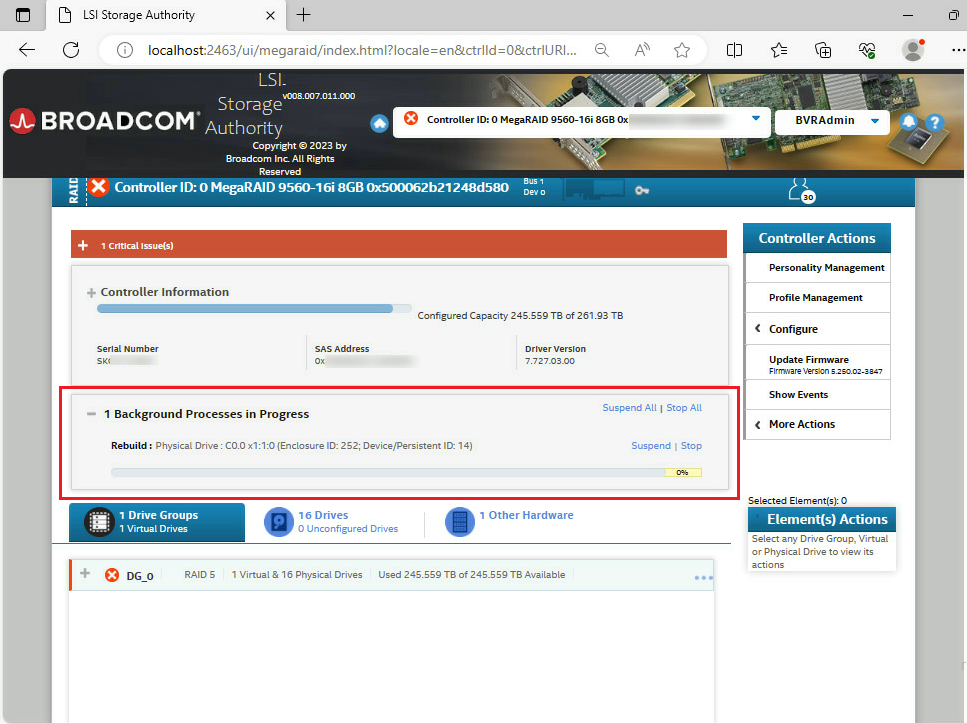Click the Suspend All link
This screenshot has height=724, width=967.
point(629,408)
